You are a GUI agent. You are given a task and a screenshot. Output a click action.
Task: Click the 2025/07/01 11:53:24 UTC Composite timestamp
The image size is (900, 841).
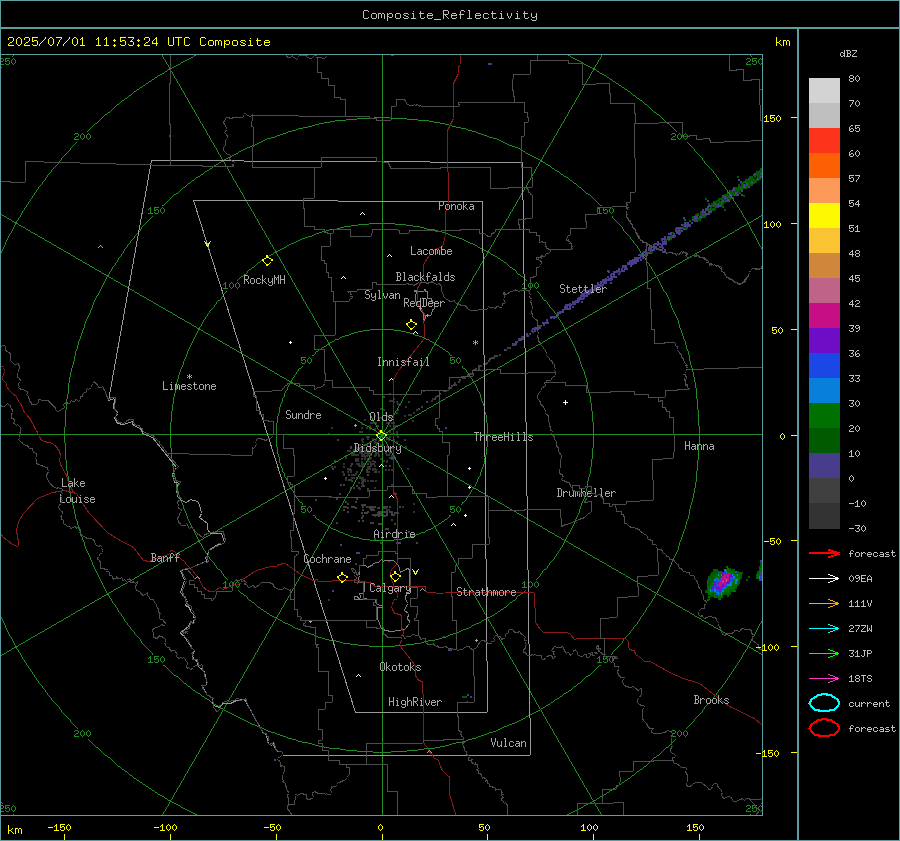138,42
